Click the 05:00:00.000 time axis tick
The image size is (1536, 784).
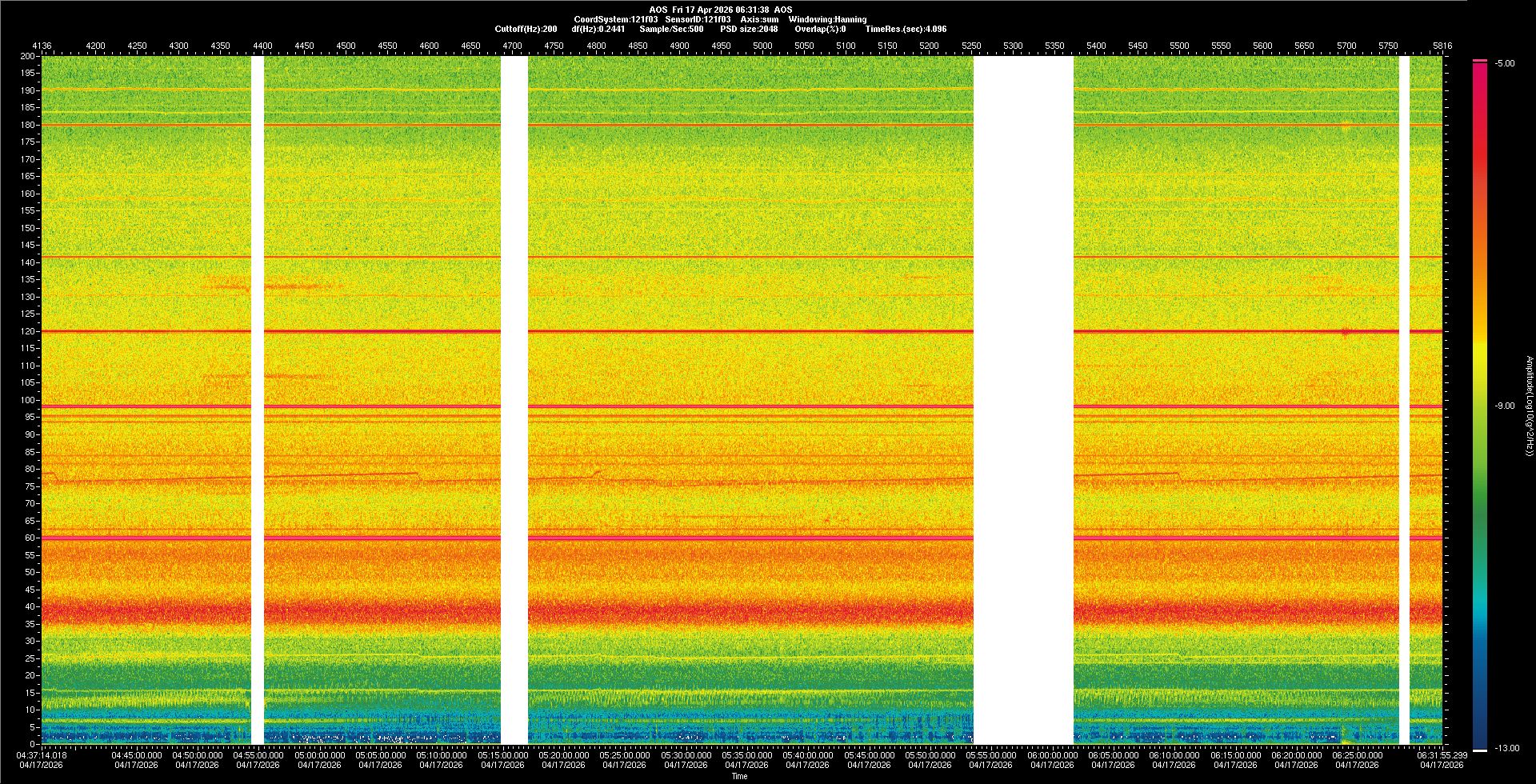point(320,755)
